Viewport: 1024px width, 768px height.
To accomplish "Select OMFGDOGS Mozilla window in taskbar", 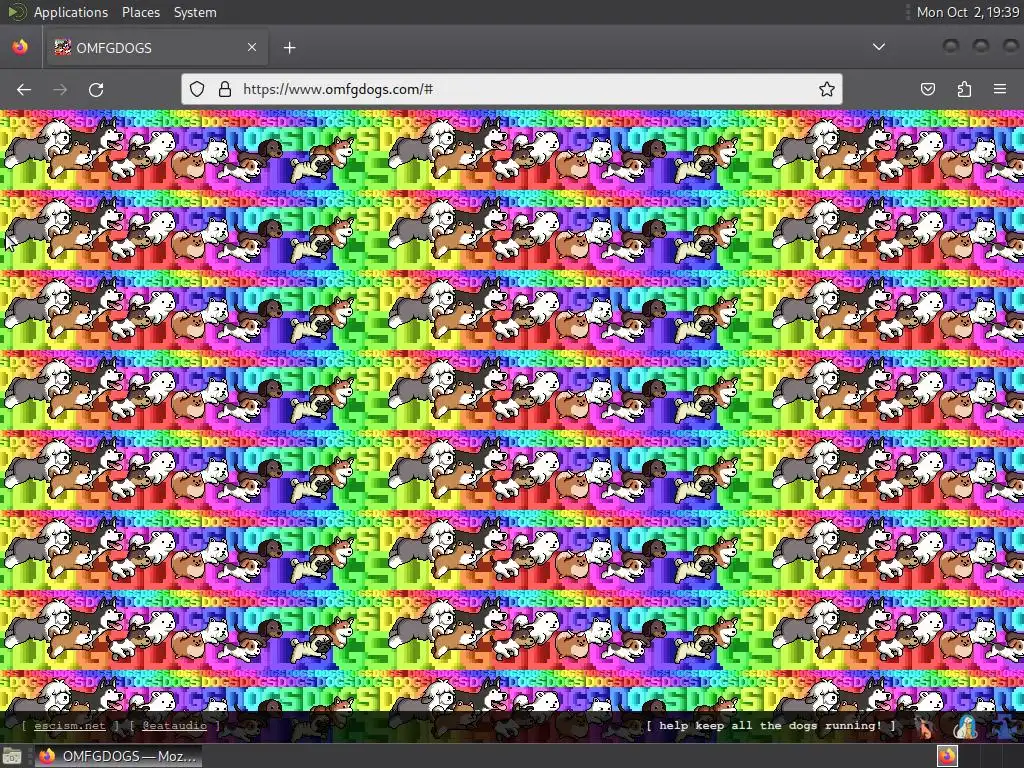I will coord(118,756).
